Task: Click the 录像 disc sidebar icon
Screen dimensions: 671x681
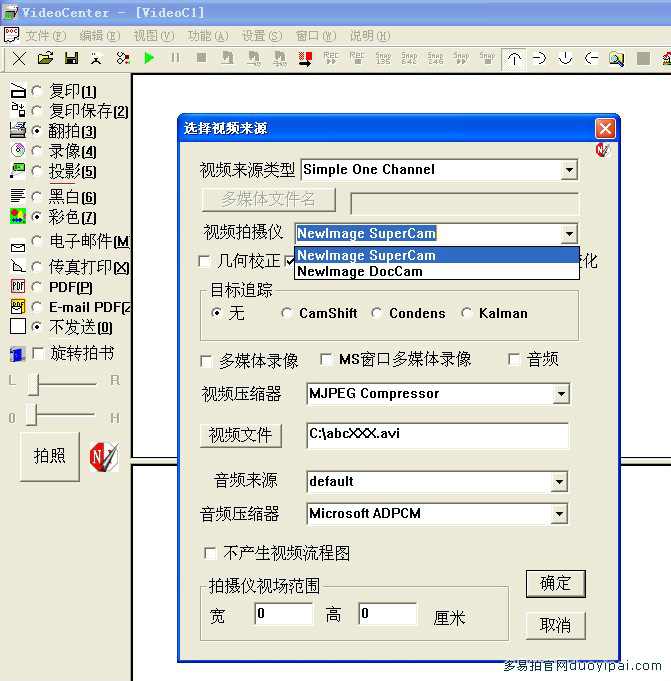Action: click(x=18, y=150)
